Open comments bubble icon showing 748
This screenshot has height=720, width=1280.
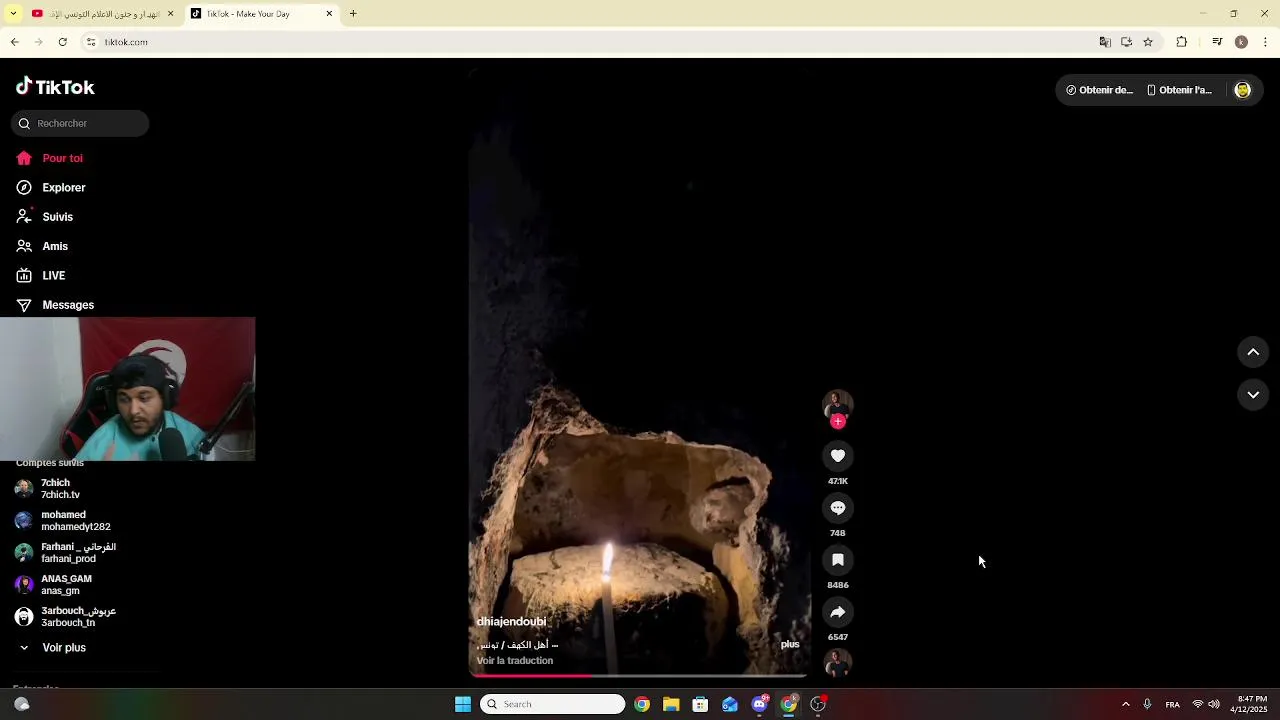(x=838, y=508)
